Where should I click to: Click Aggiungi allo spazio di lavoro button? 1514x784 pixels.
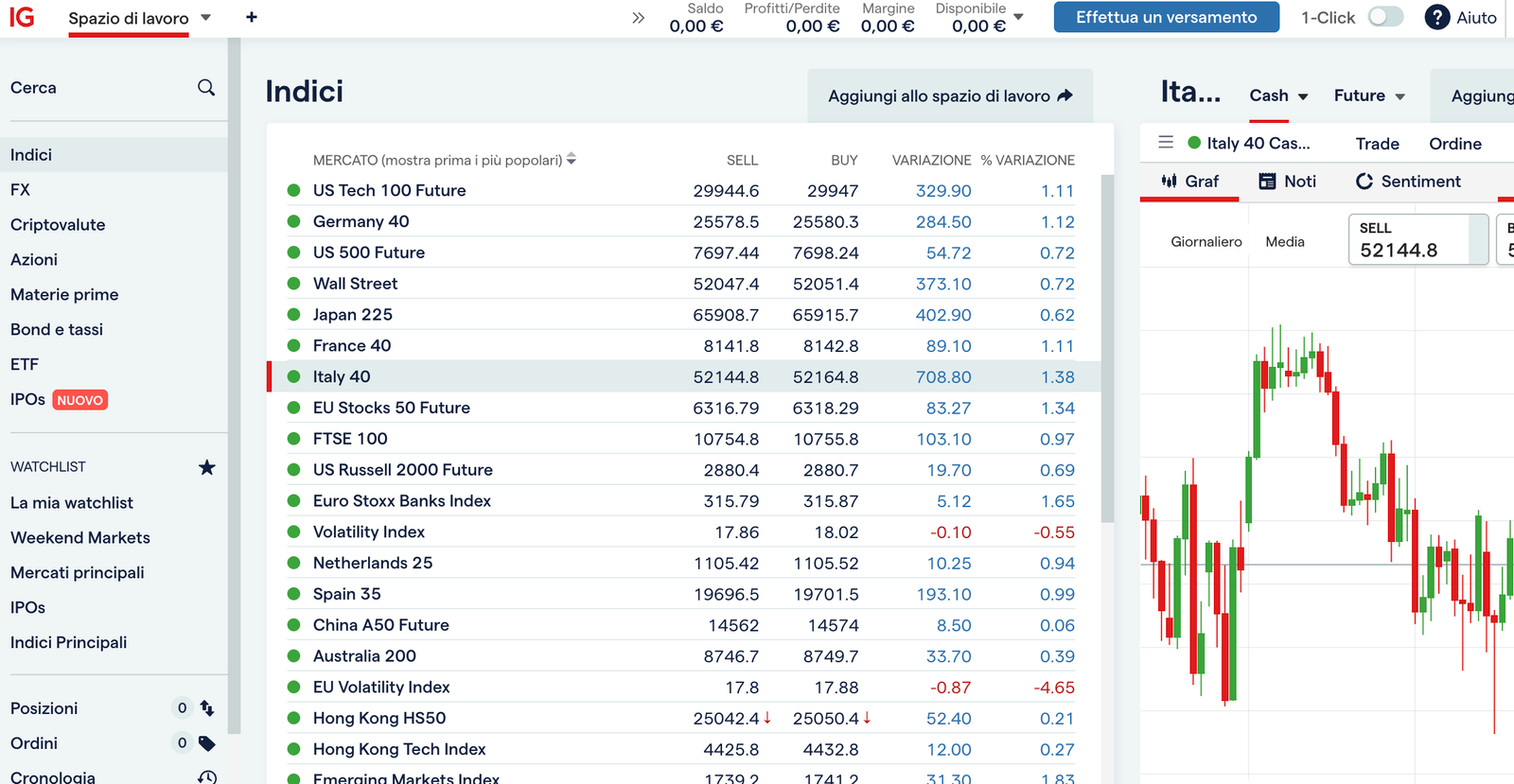tap(950, 96)
